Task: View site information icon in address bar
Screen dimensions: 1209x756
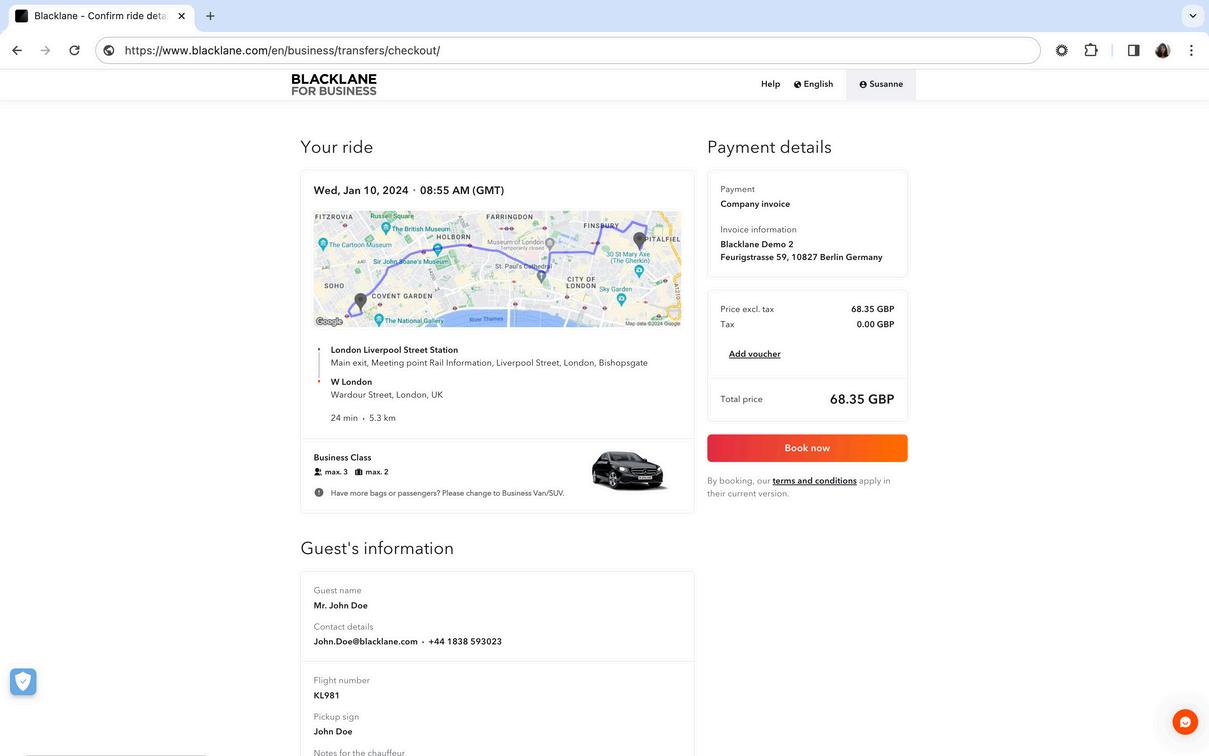Action: 109,50
